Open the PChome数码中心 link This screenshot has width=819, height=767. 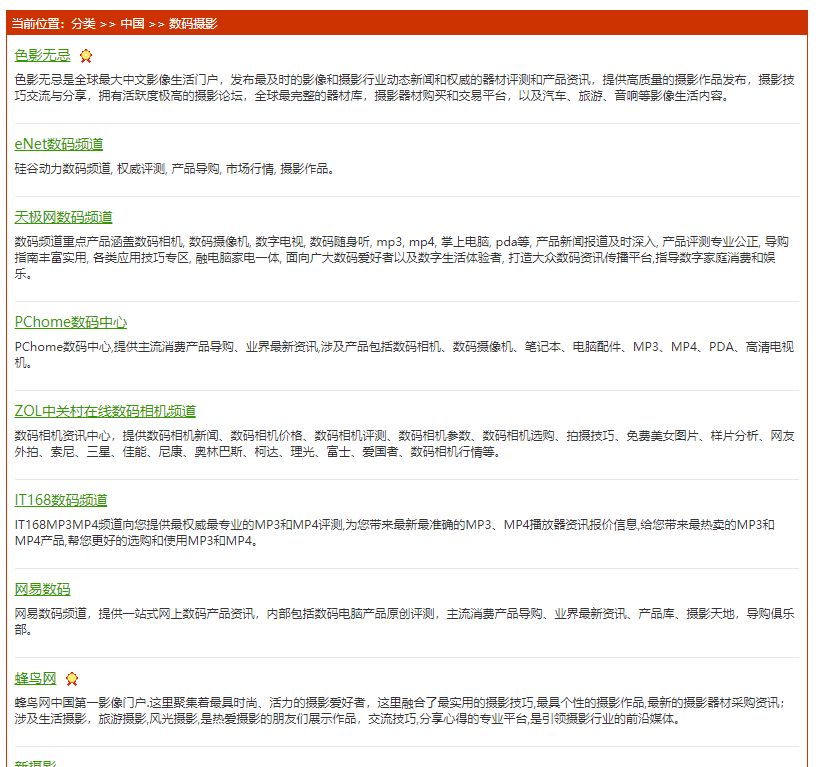click(71, 322)
